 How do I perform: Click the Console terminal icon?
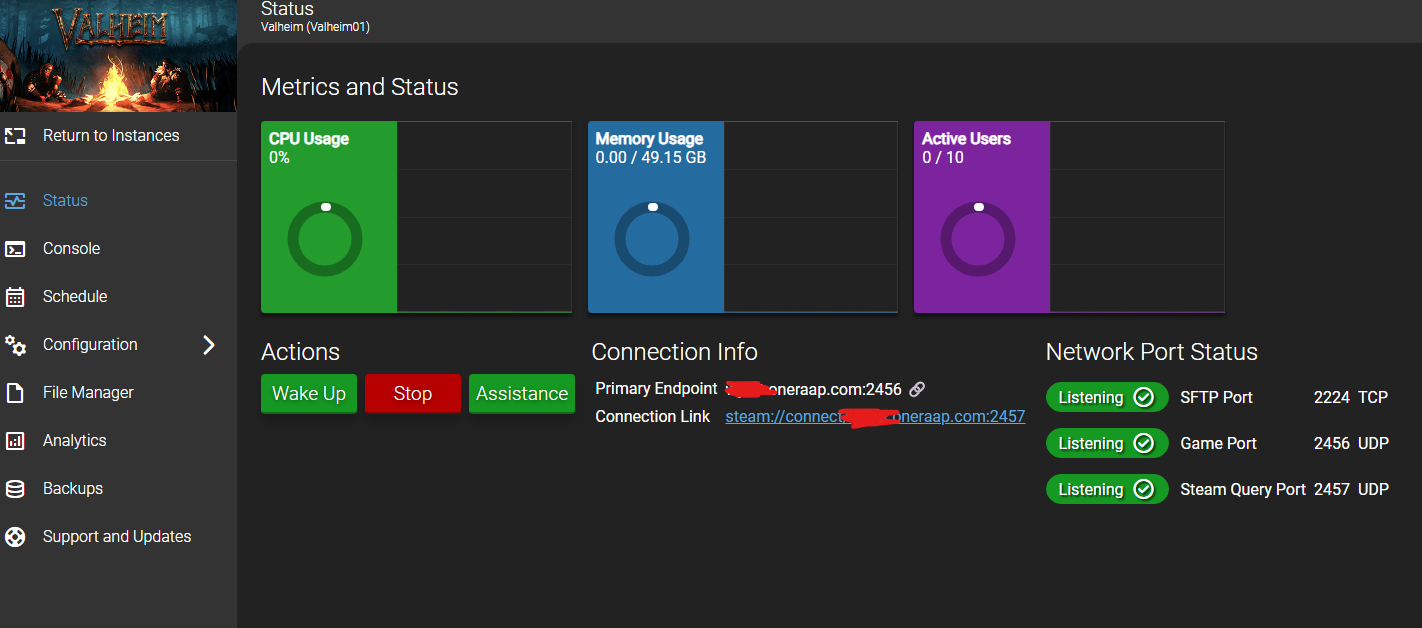15,249
